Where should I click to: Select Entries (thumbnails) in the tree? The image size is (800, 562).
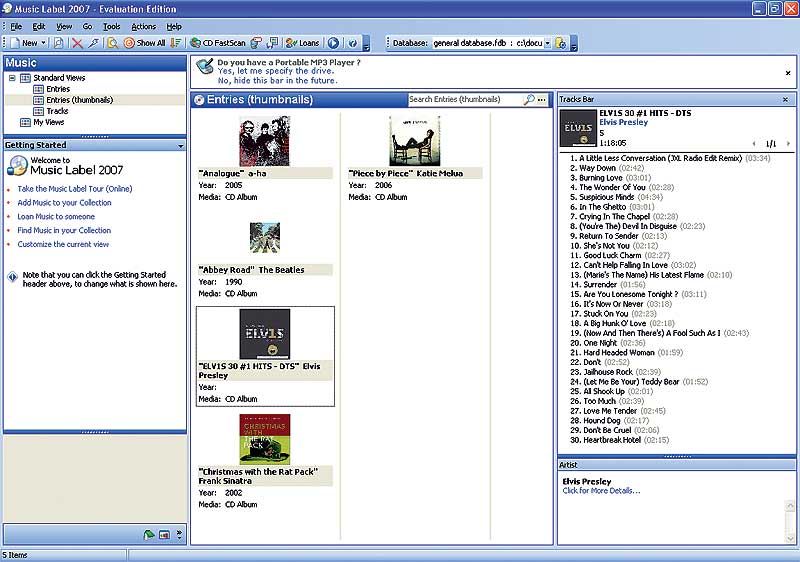pos(80,100)
